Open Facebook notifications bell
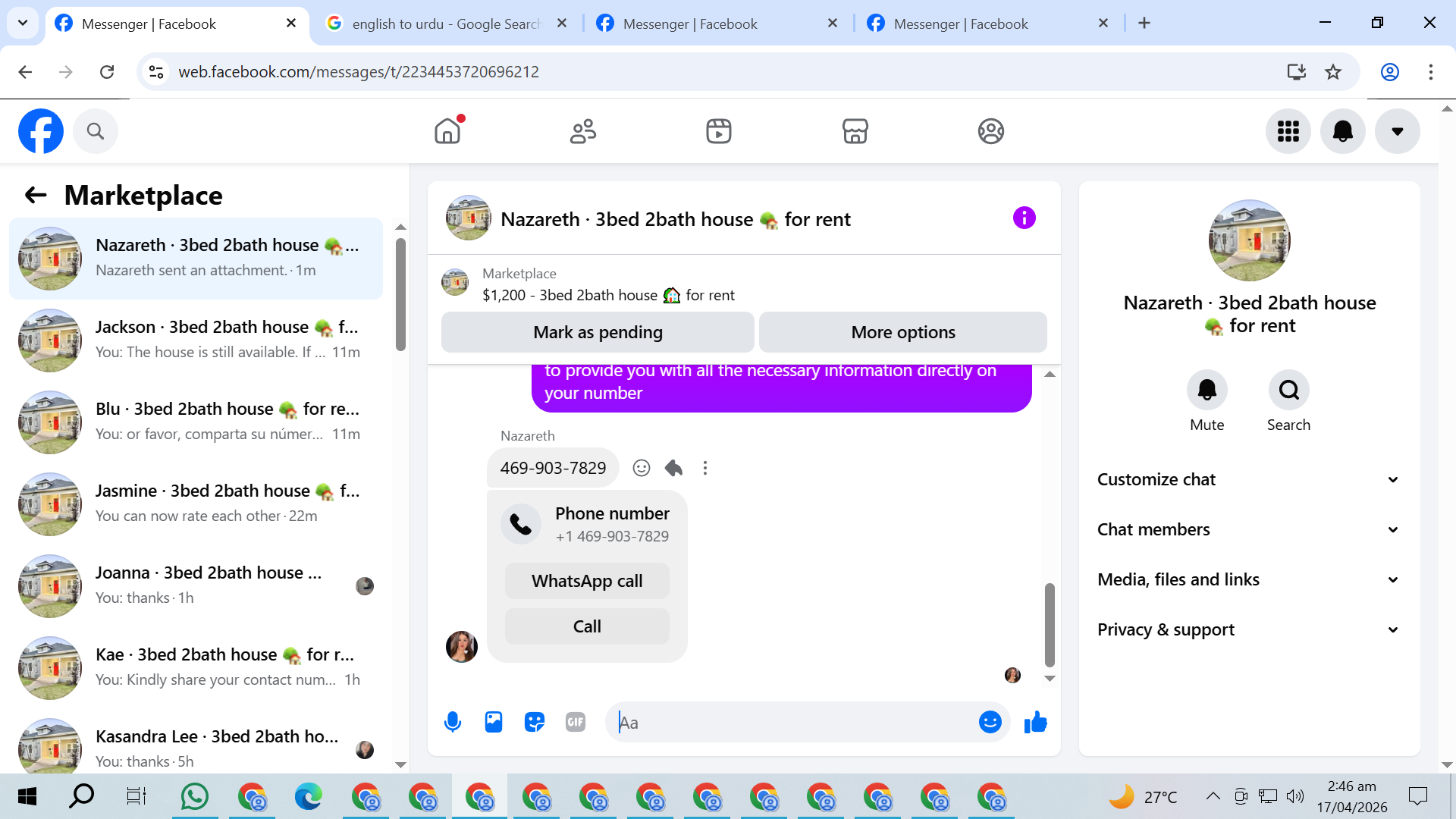1456x819 pixels. tap(1343, 131)
